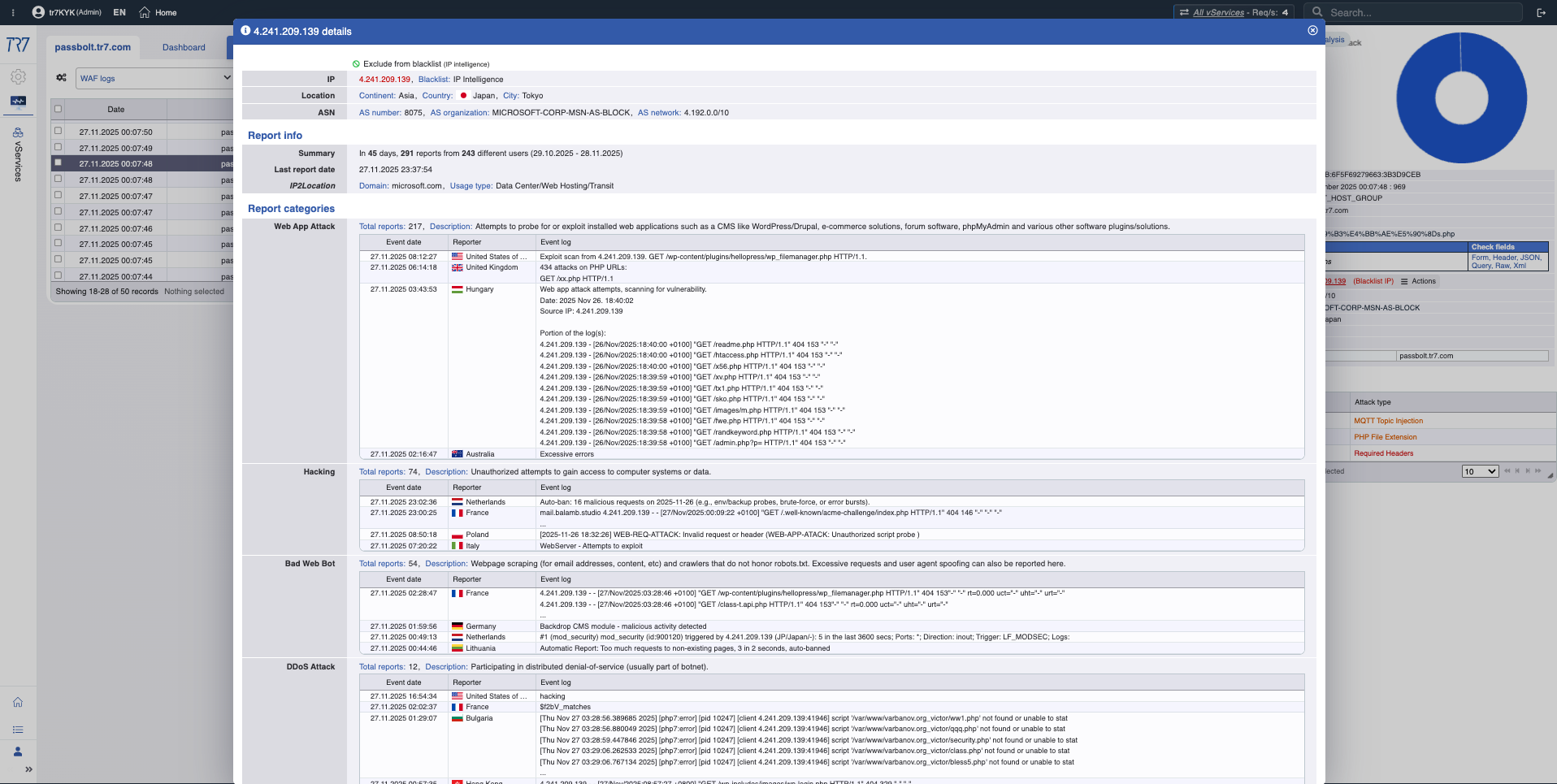Screen dimensions: 1557x784
Task: Click '27.11.2025 23:02:36' in Hacking table
Action: click(404, 502)
